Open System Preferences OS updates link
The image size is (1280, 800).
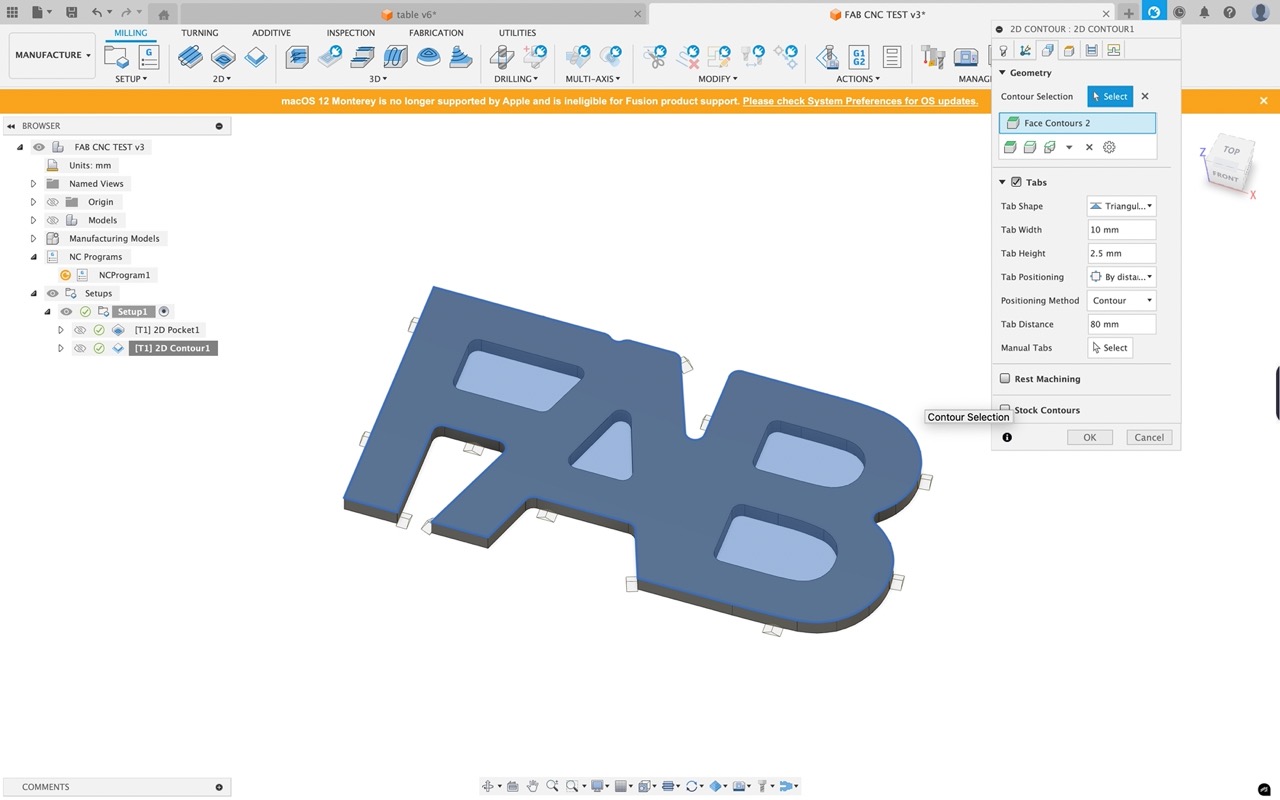(860, 101)
